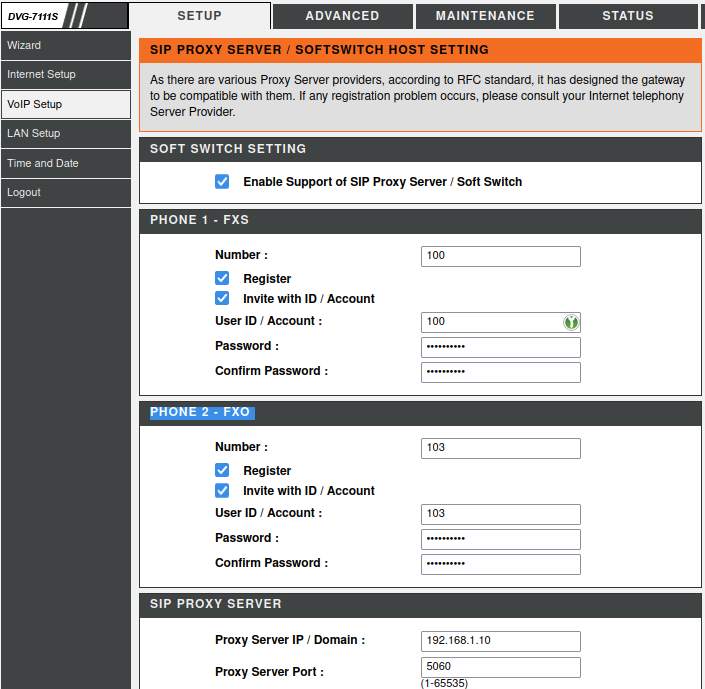Go to the Status tab
The image size is (705, 689).
(627, 16)
